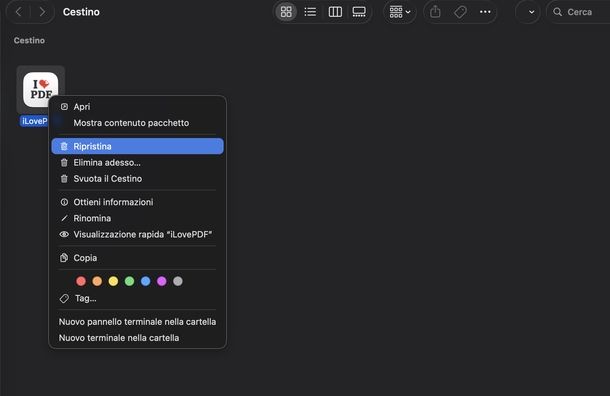This screenshot has width=610, height=396.
Task: Choose Visualizzazione rapida "iLovePDF"
Action: pyautogui.click(x=137, y=235)
